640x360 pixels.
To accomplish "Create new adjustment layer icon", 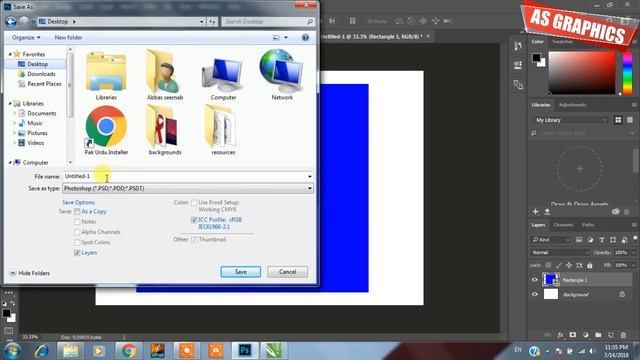I will coord(586,335).
